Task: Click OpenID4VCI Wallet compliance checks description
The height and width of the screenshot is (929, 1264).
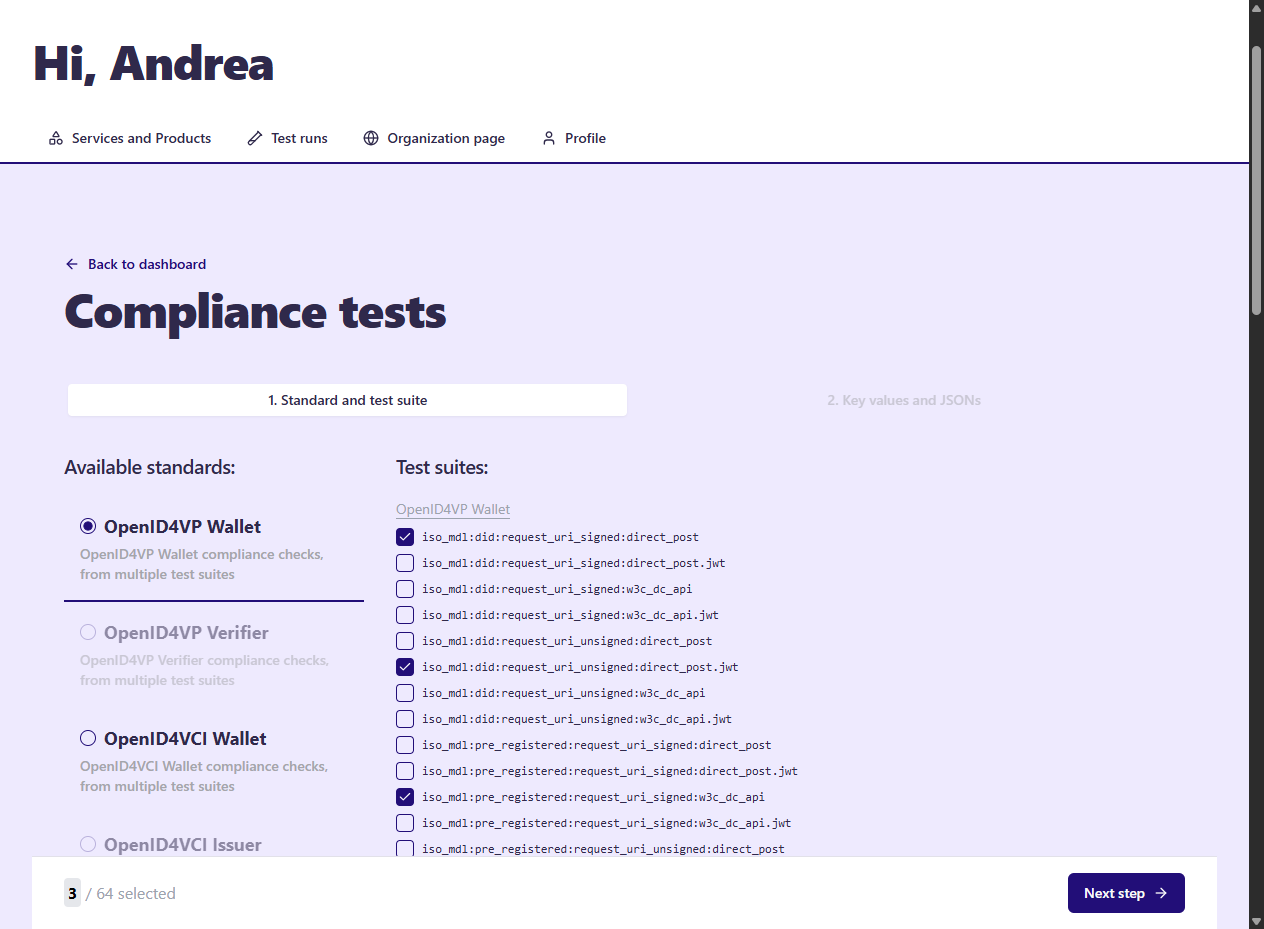Action: coord(204,776)
